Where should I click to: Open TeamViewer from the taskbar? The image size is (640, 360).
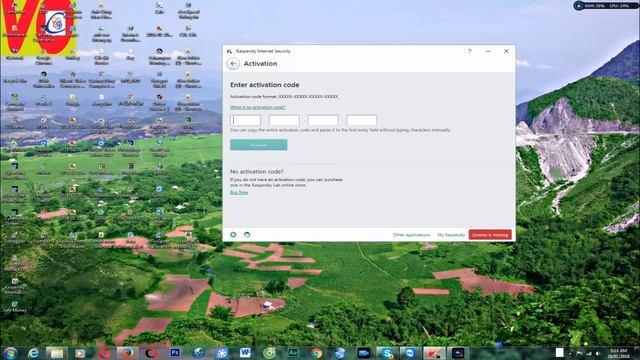tap(409, 353)
